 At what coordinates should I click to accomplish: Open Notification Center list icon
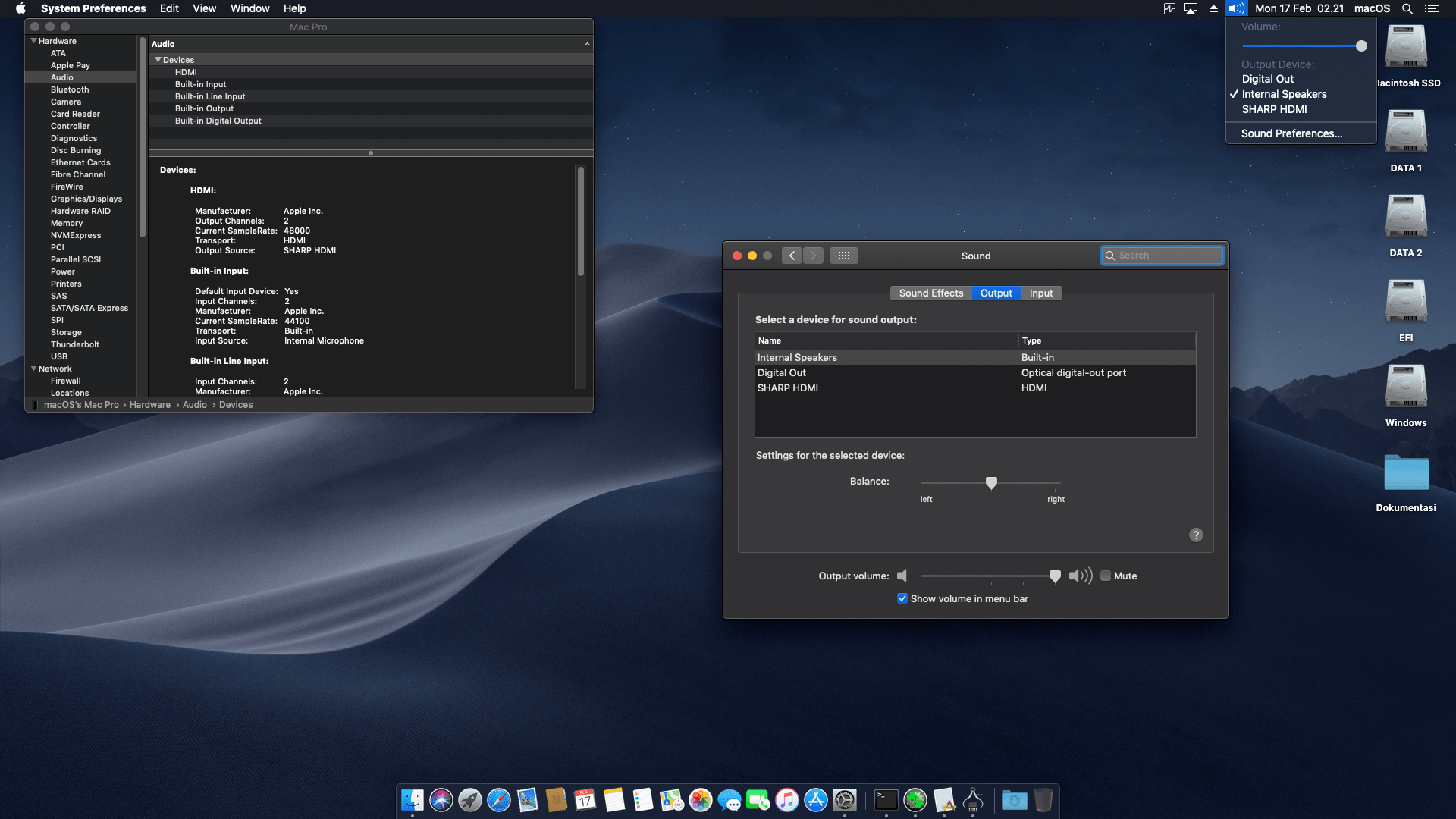[1431, 8]
